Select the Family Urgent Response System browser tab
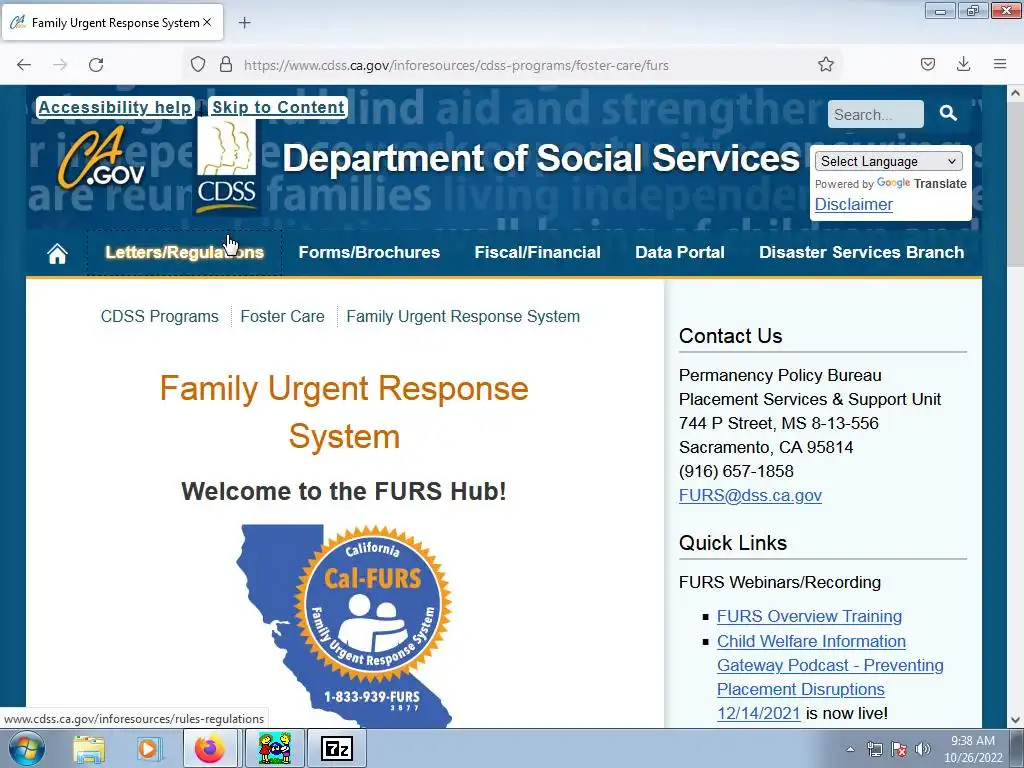1024x768 pixels. click(112, 22)
